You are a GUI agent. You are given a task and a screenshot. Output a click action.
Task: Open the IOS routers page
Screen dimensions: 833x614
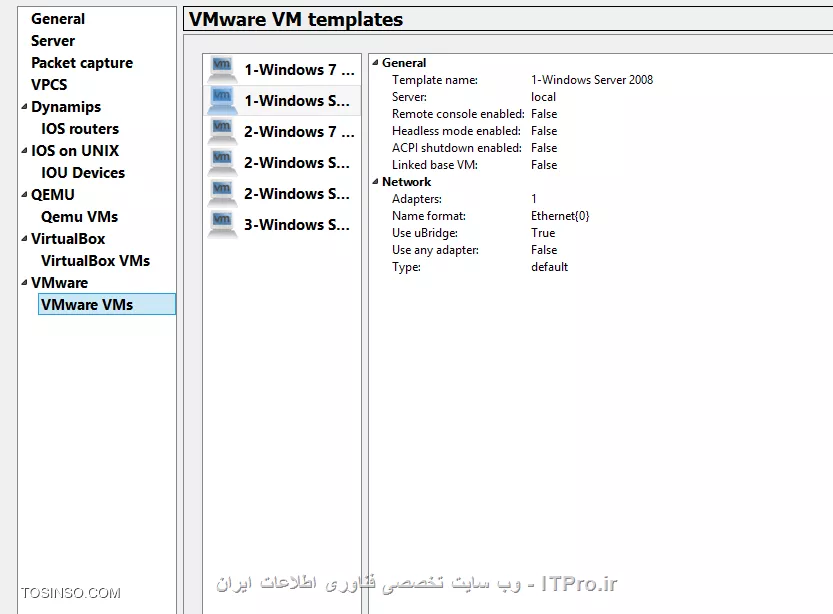point(80,129)
